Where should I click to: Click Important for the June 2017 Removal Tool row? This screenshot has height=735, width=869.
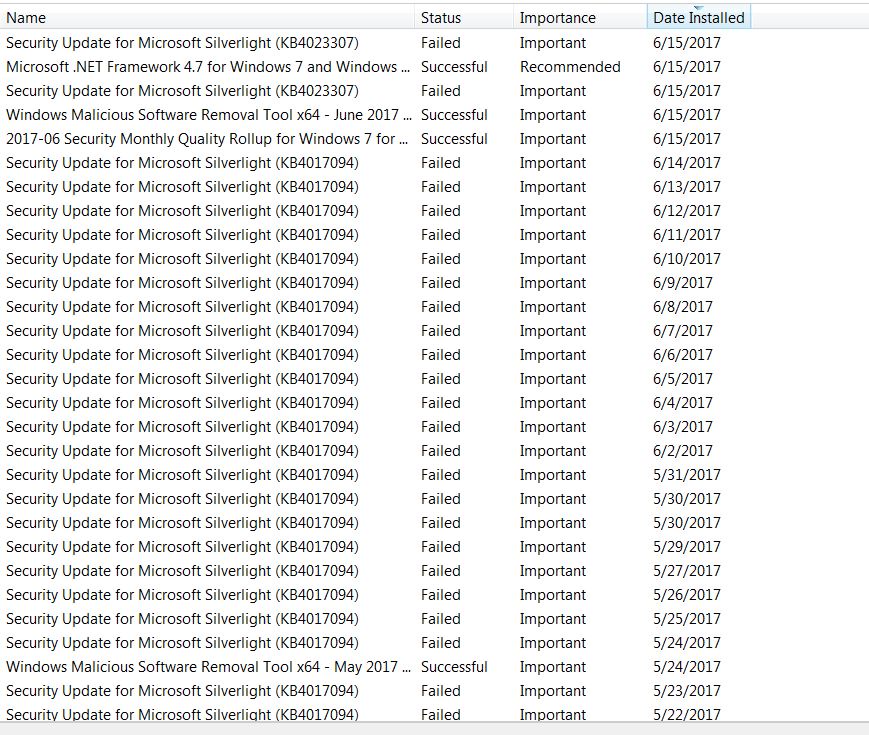tap(553, 115)
